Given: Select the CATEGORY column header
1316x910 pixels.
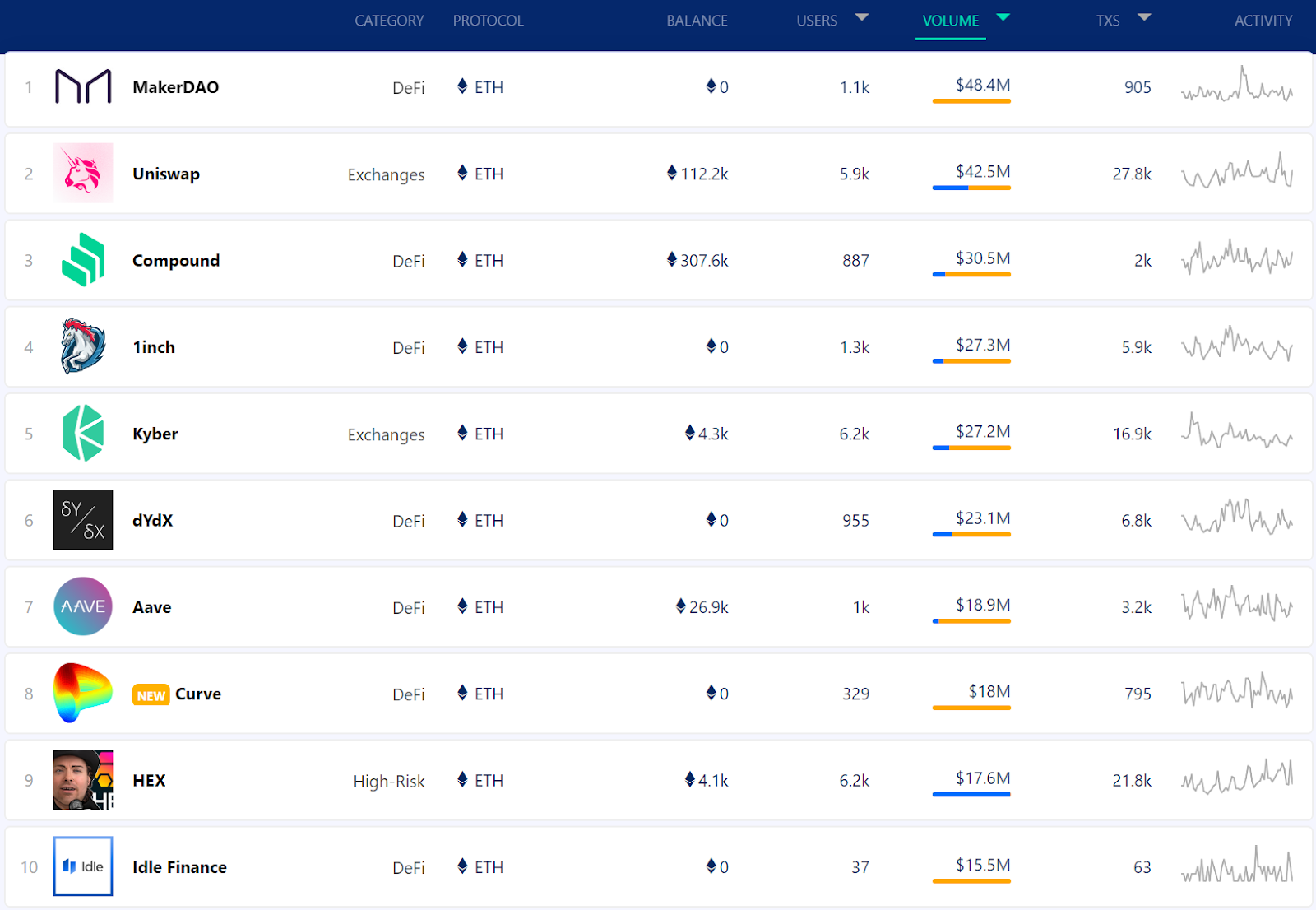Looking at the screenshot, I should [x=389, y=21].
